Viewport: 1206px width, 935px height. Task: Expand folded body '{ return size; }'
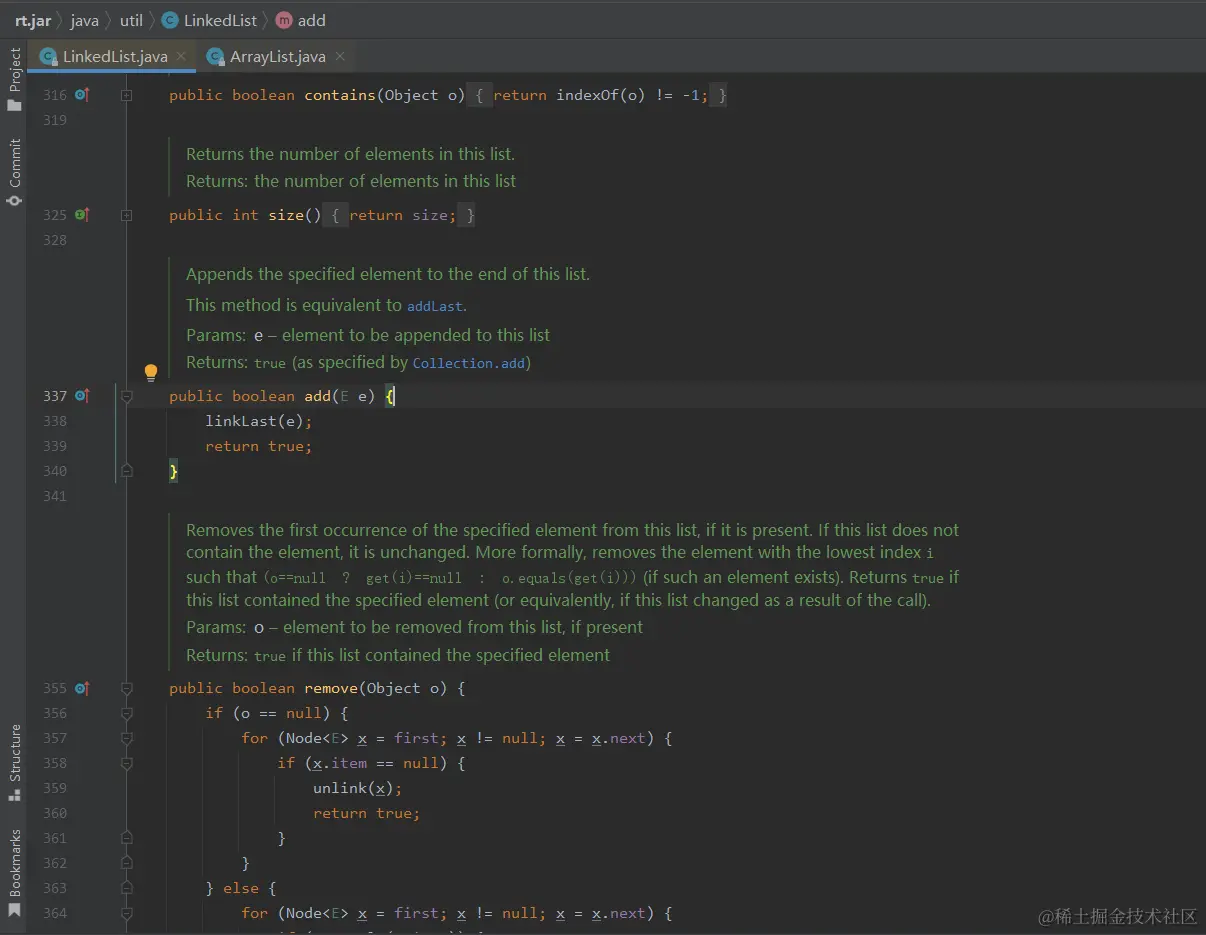pyautogui.click(x=400, y=215)
